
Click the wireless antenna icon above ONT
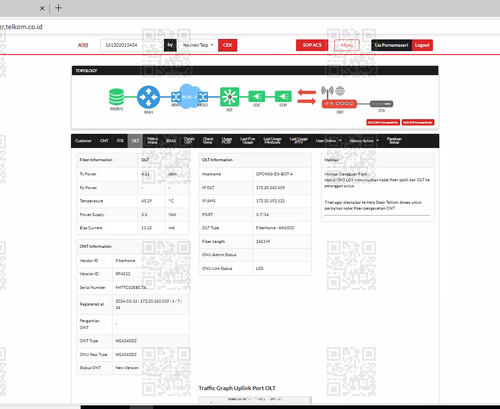click(327, 92)
